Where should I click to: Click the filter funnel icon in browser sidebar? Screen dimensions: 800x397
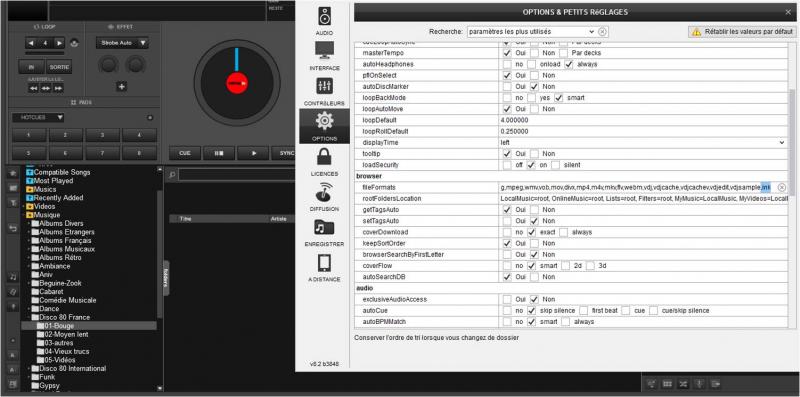tap(13, 203)
